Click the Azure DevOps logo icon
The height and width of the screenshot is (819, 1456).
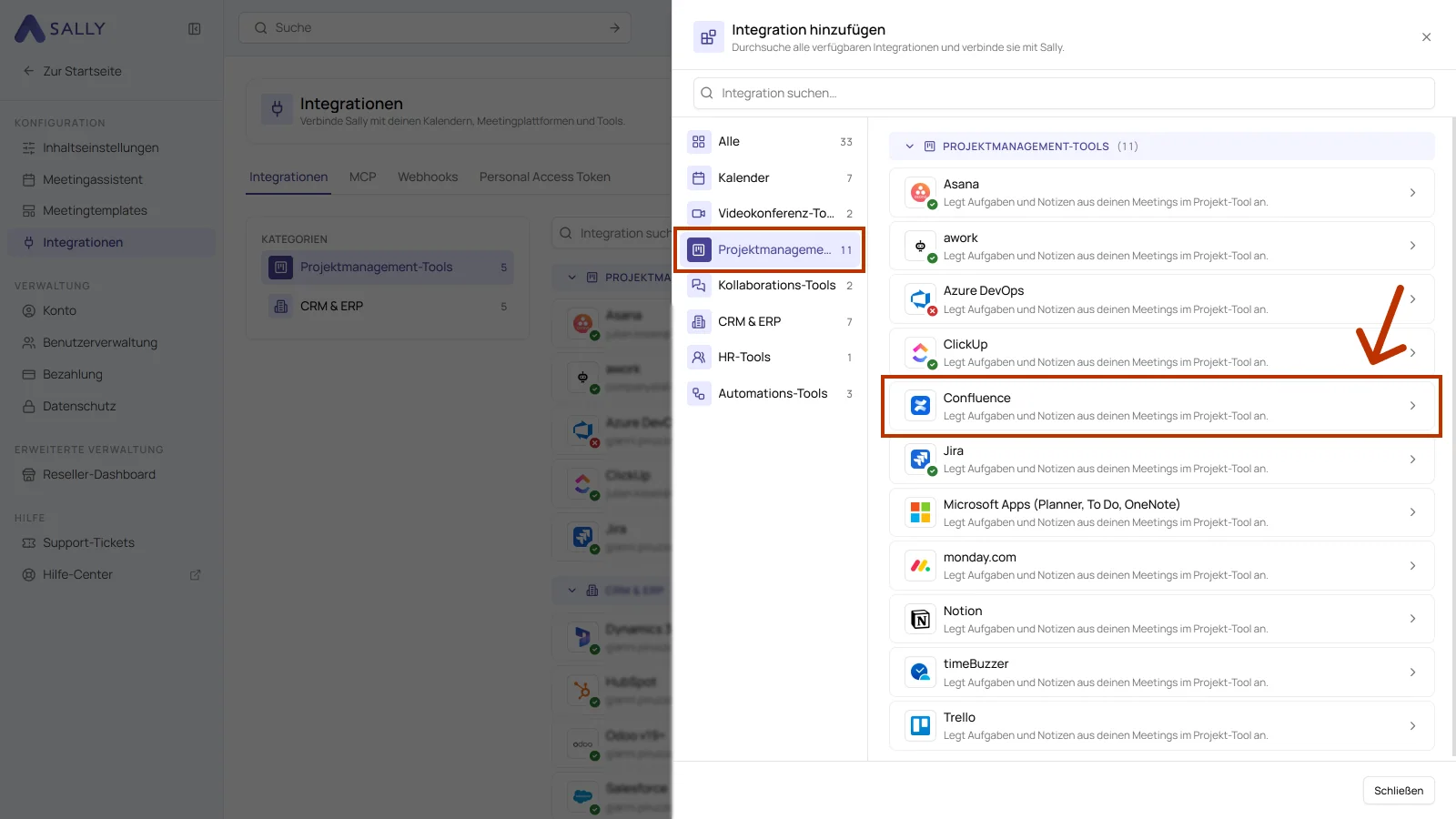tap(920, 298)
